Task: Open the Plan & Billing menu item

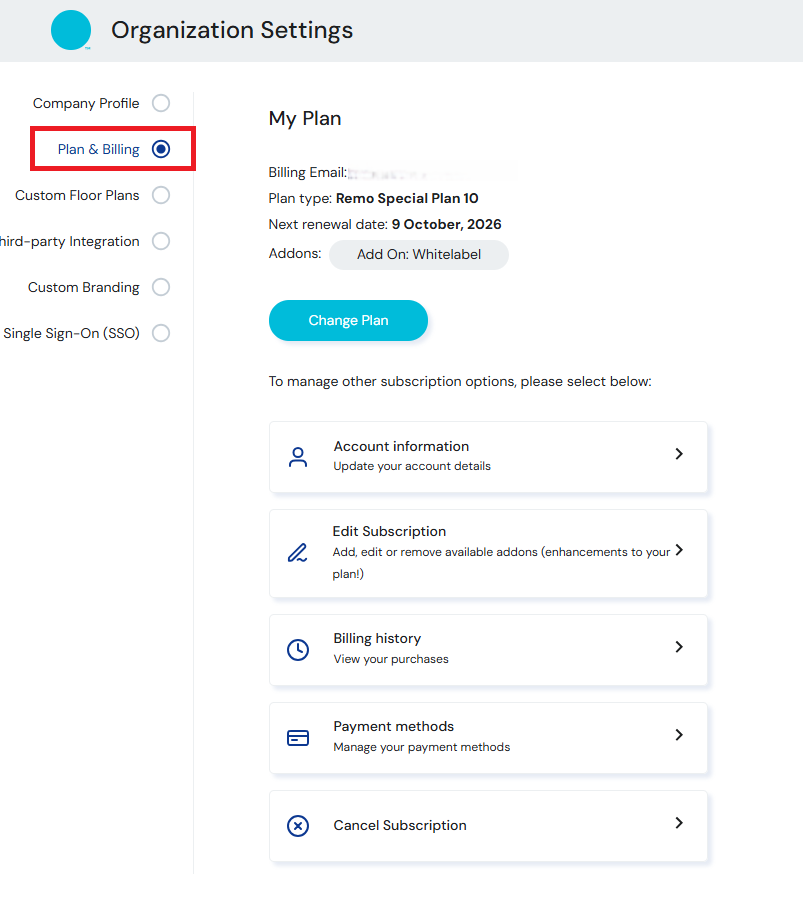Action: pos(99,149)
